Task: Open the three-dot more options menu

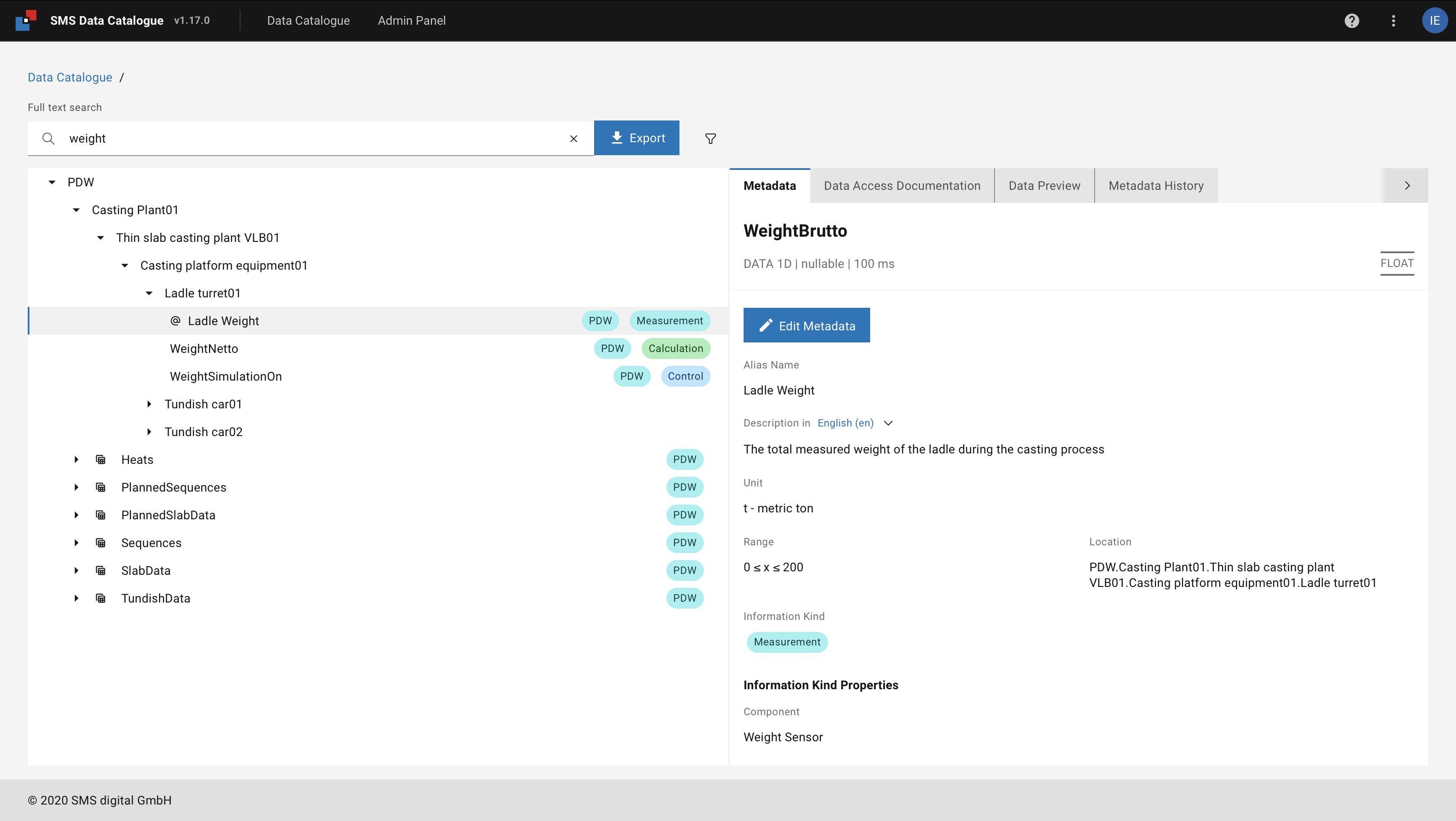Action: point(1393,21)
